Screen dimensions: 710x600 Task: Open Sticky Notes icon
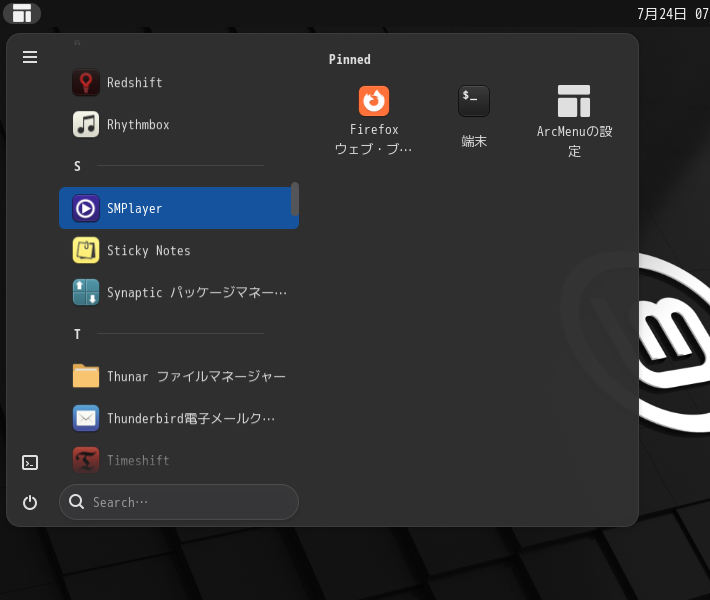(x=86, y=250)
